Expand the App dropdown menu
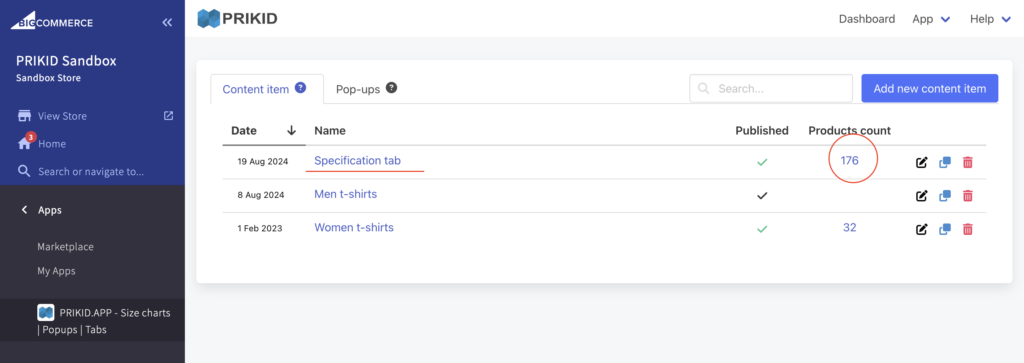This screenshot has height=363, width=1024. pyautogui.click(x=931, y=19)
